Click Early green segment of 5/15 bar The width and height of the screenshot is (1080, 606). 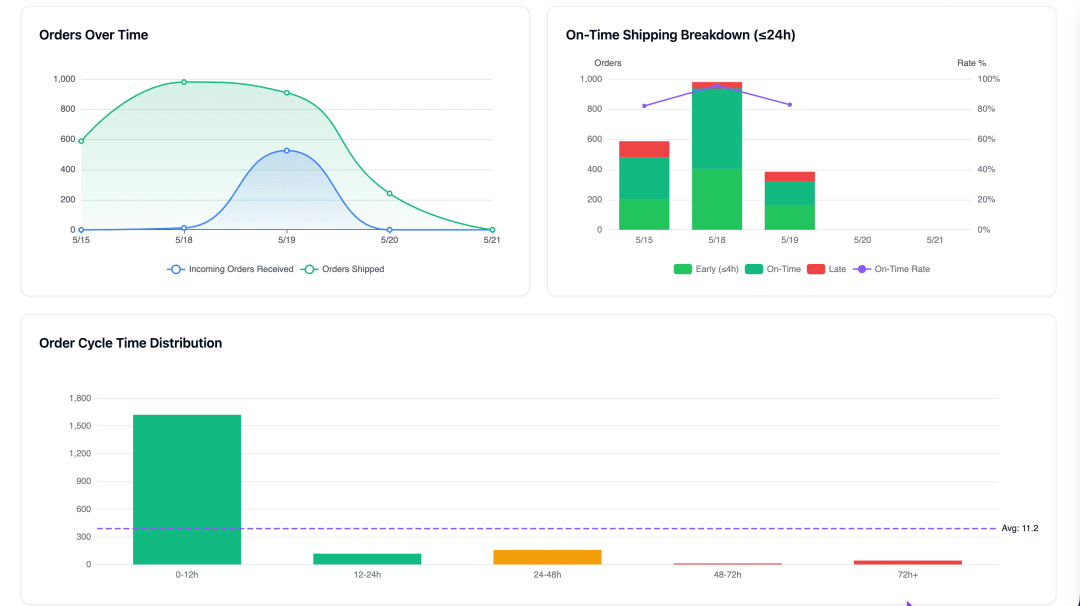point(644,214)
